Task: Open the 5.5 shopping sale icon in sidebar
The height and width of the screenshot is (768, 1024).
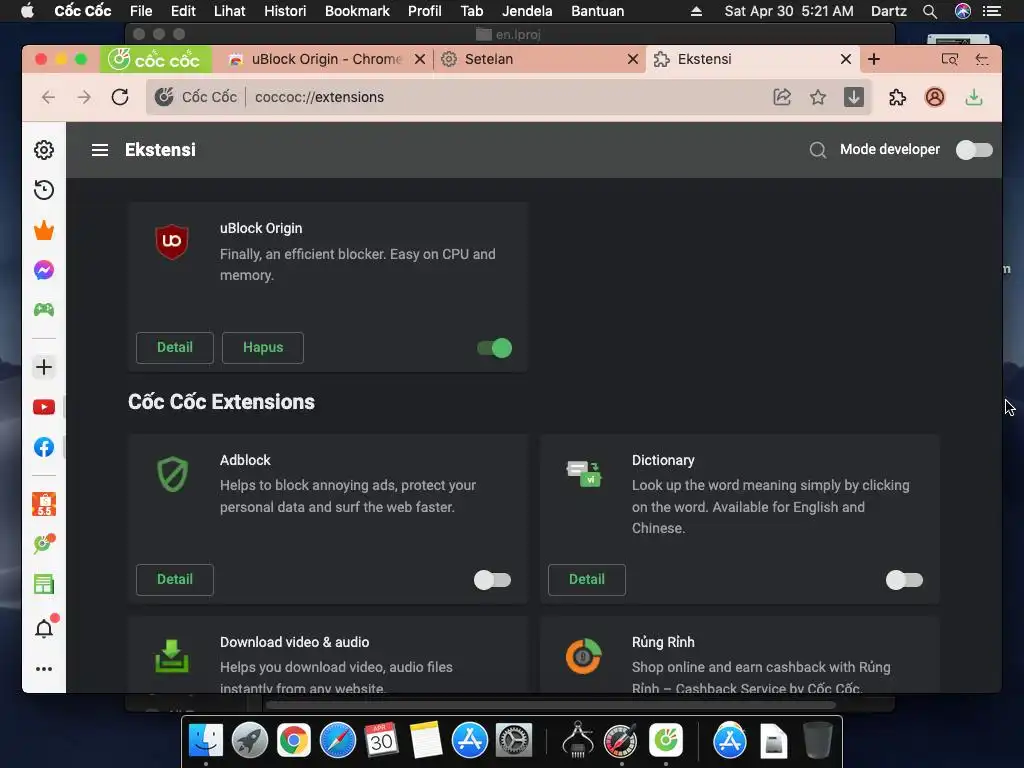Action: point(44,504)
